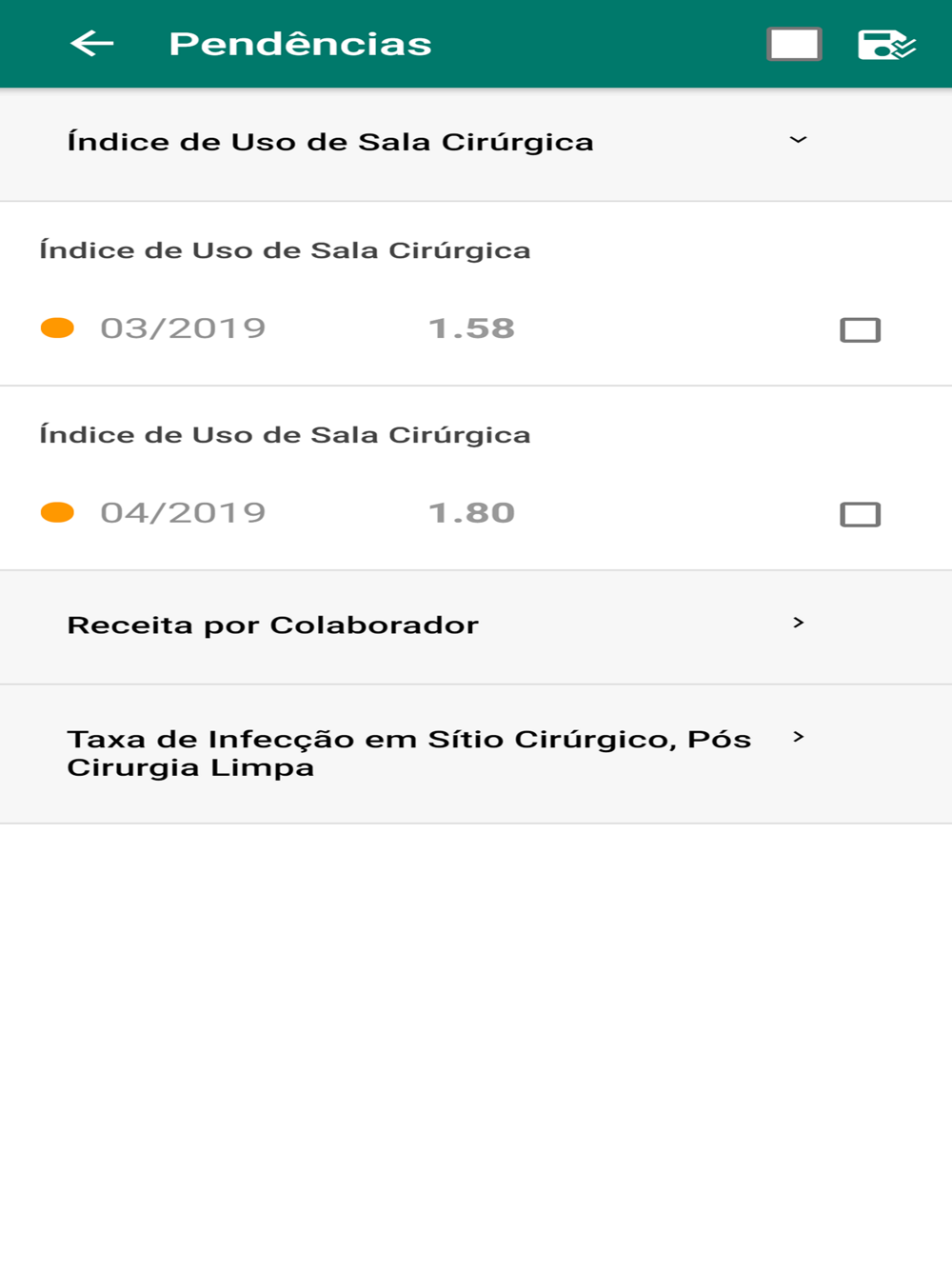Check the box for the 04/2019 entry
The image size is (952, 1270).
(860, 515)
